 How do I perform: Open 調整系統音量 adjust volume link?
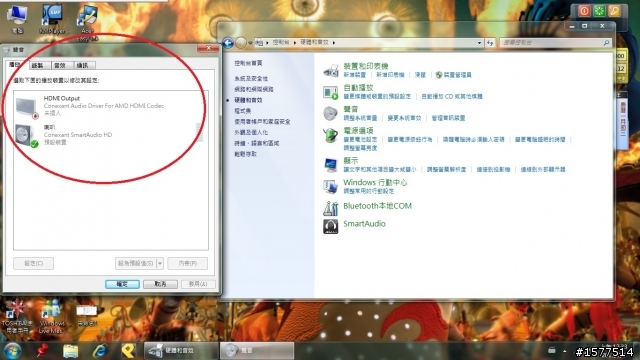(x=360, y=118)
